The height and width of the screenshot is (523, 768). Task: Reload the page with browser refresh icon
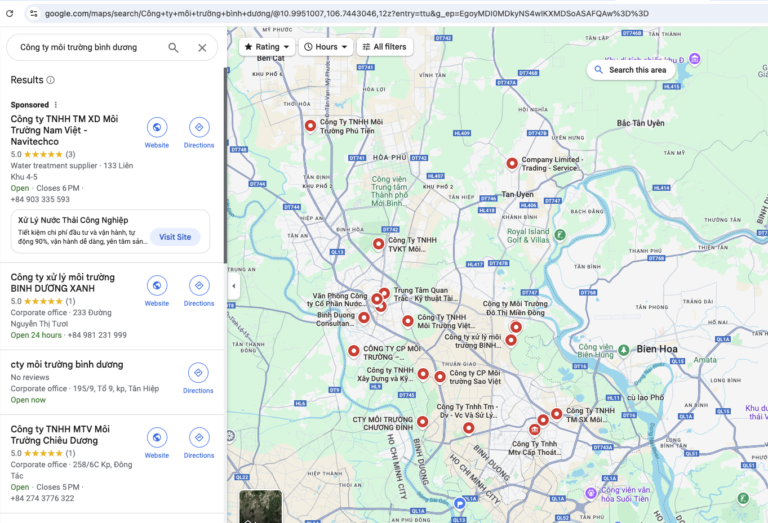9,13
